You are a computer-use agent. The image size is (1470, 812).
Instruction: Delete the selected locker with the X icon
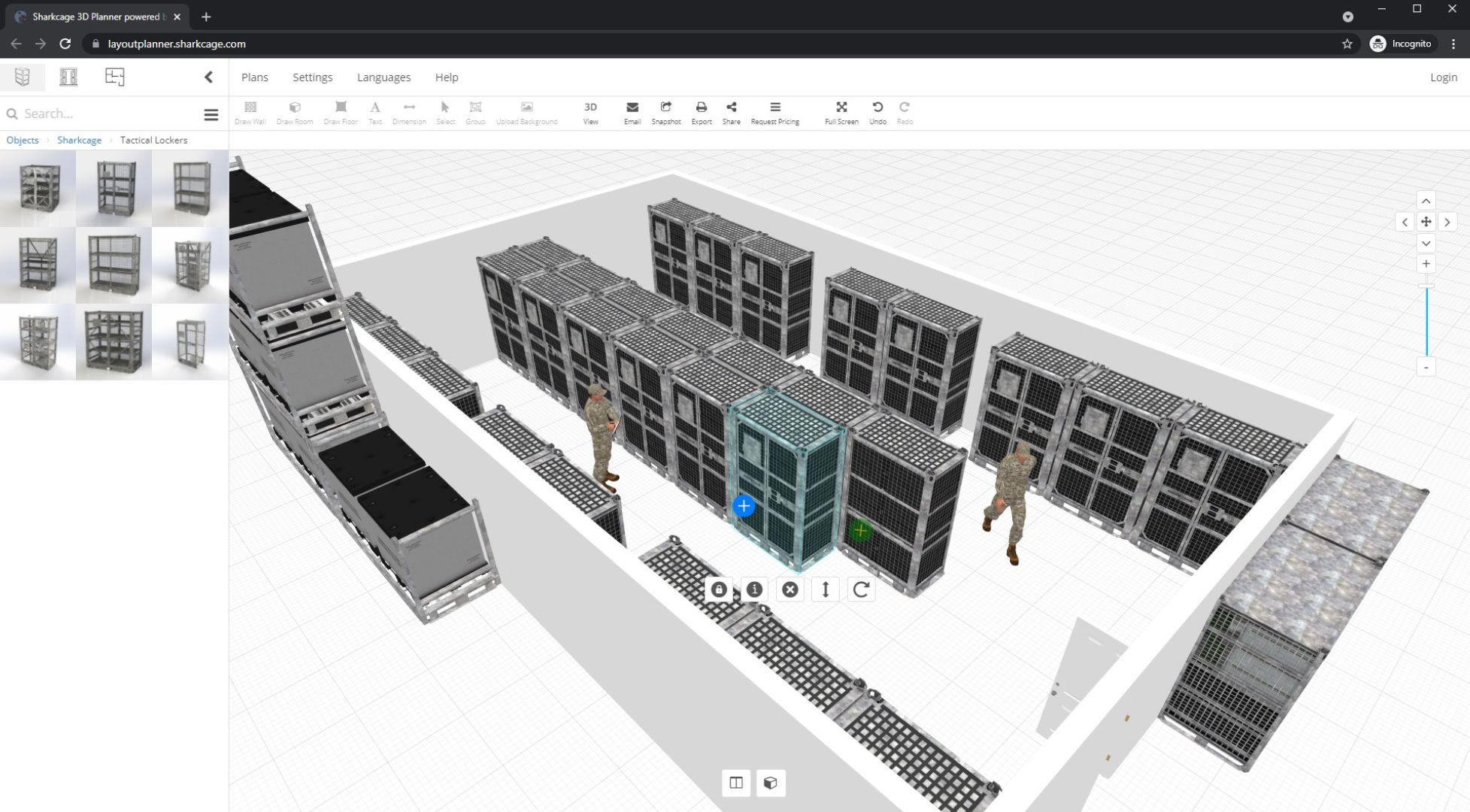(x=790, y=589)
